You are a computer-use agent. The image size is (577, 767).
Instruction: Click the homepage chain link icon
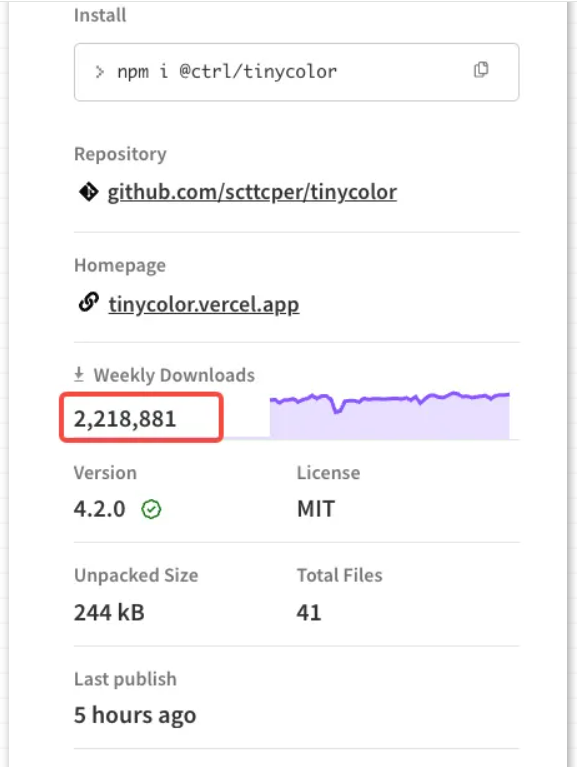(89, 302)
